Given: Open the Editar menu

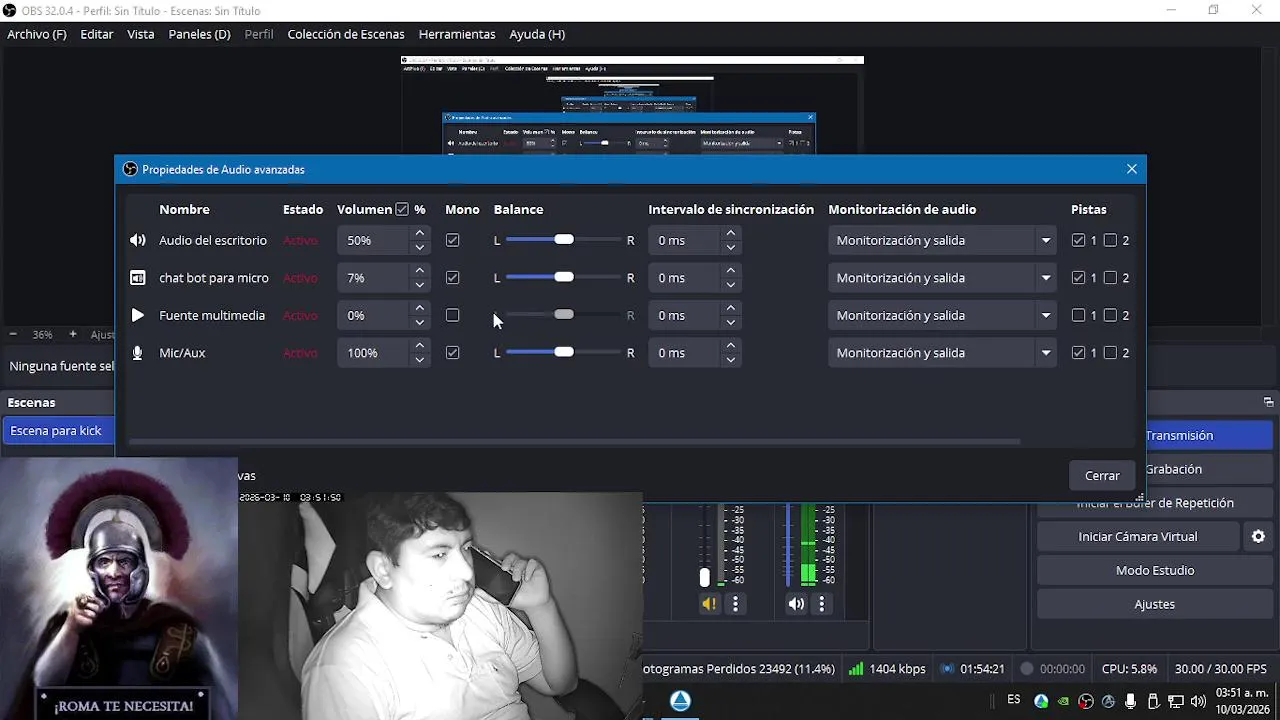Looking at the screenshot, I should tap(97, 34).
